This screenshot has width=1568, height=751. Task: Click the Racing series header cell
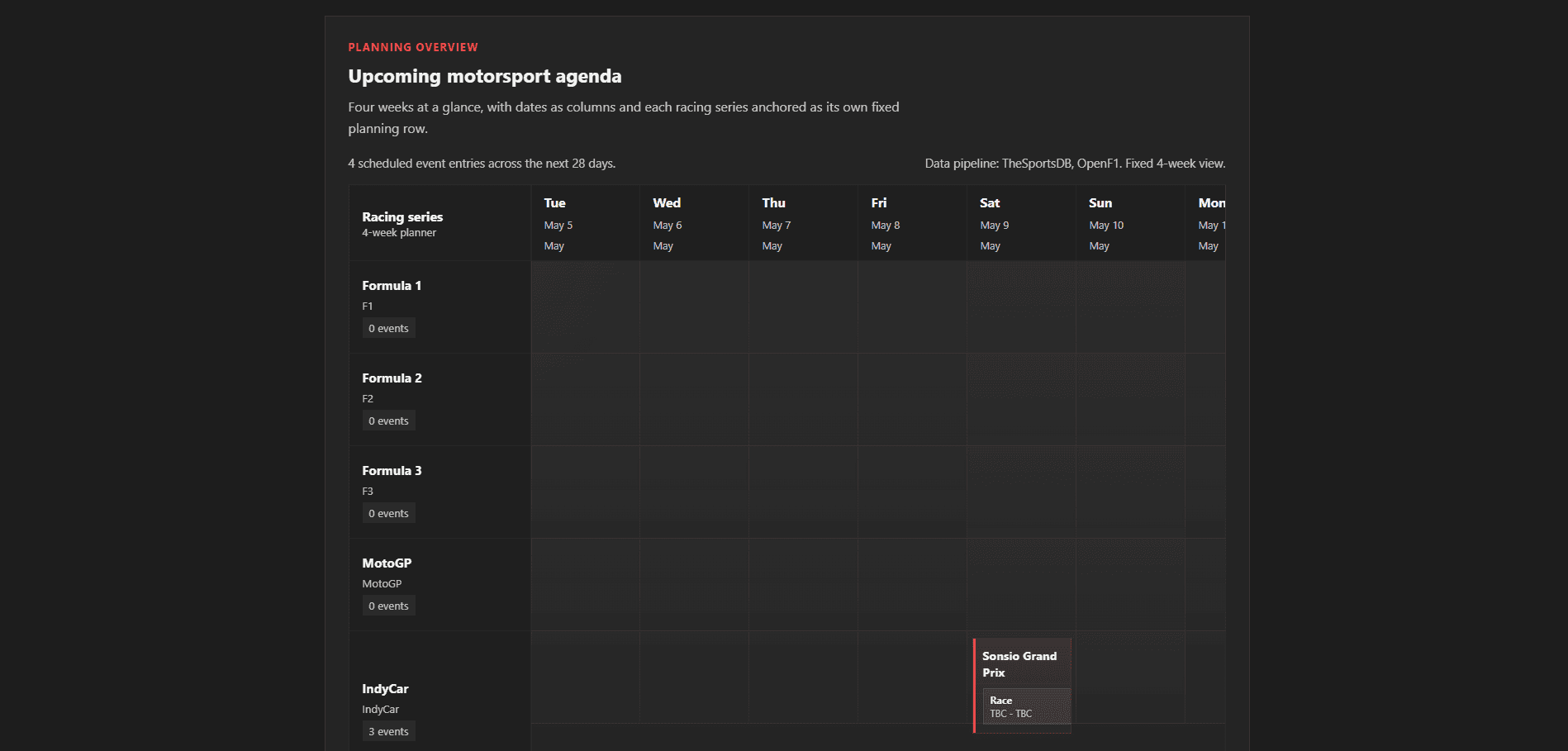pyautogui.click(x=440, y=223)
